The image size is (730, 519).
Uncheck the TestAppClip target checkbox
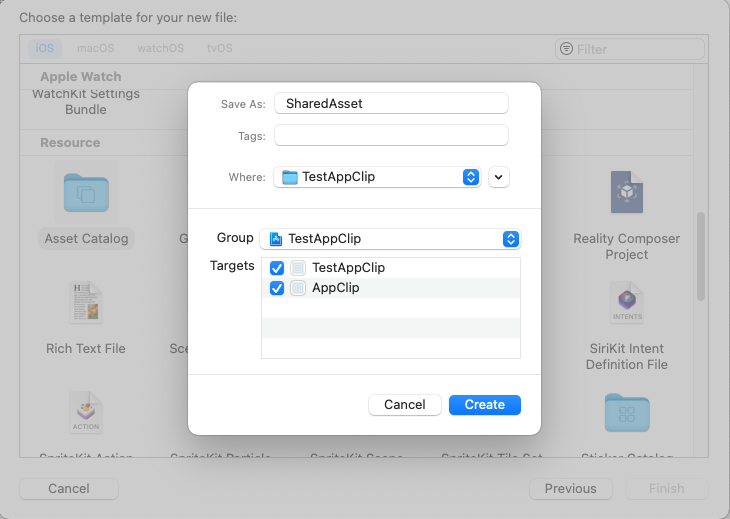277,268
